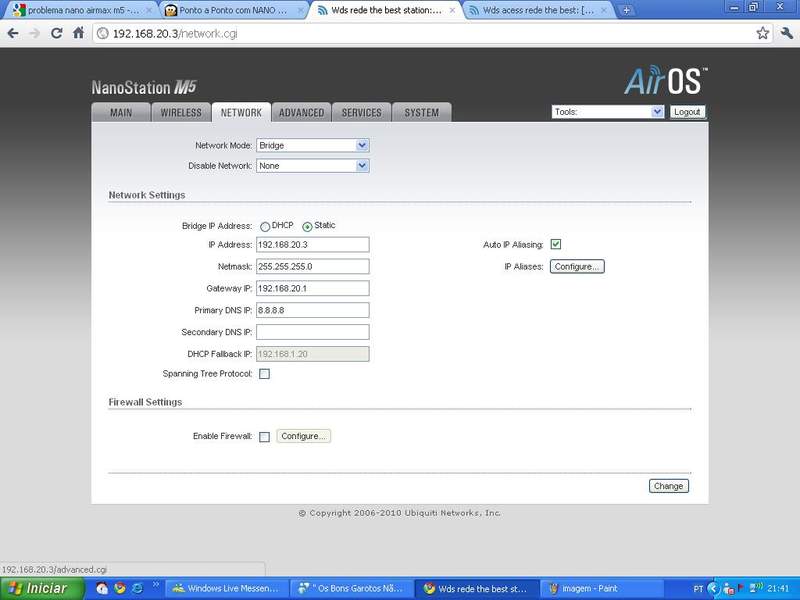Open the SYSTEM tab
Image resolution: width=800 pixels, height=600 pixels.
pos(422,112)
